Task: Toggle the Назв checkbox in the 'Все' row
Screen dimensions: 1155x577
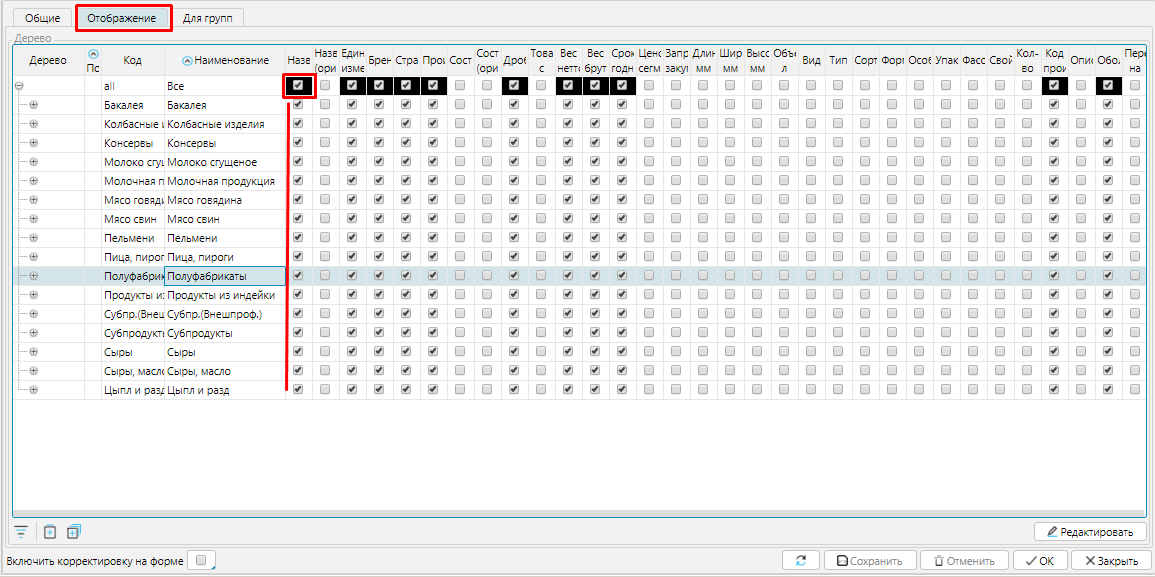Action: (298, 86)
